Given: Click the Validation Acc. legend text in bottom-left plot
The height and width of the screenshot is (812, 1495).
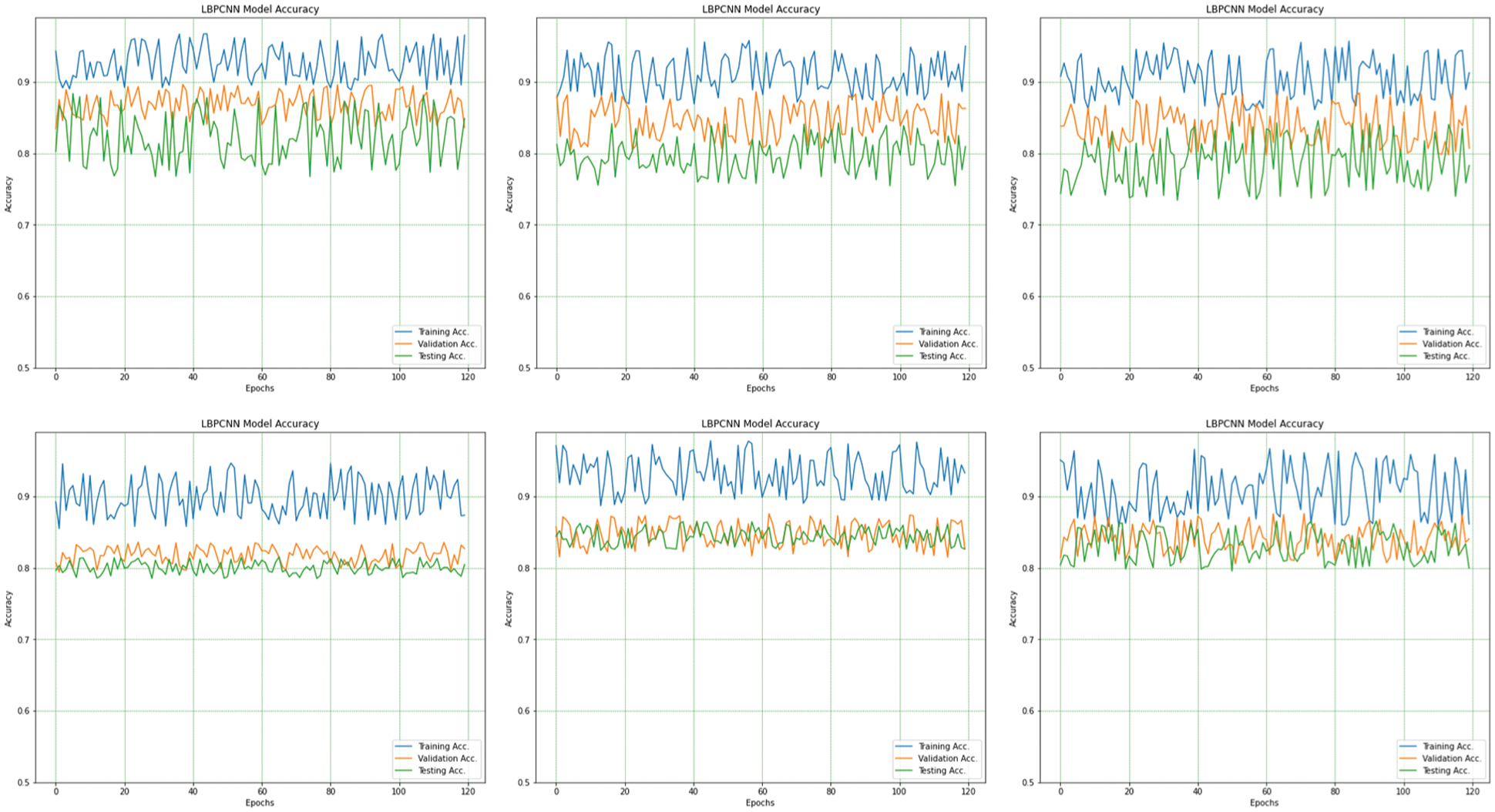Looking at the screenshot, I should pyautogui.click(x=447, y=759).
